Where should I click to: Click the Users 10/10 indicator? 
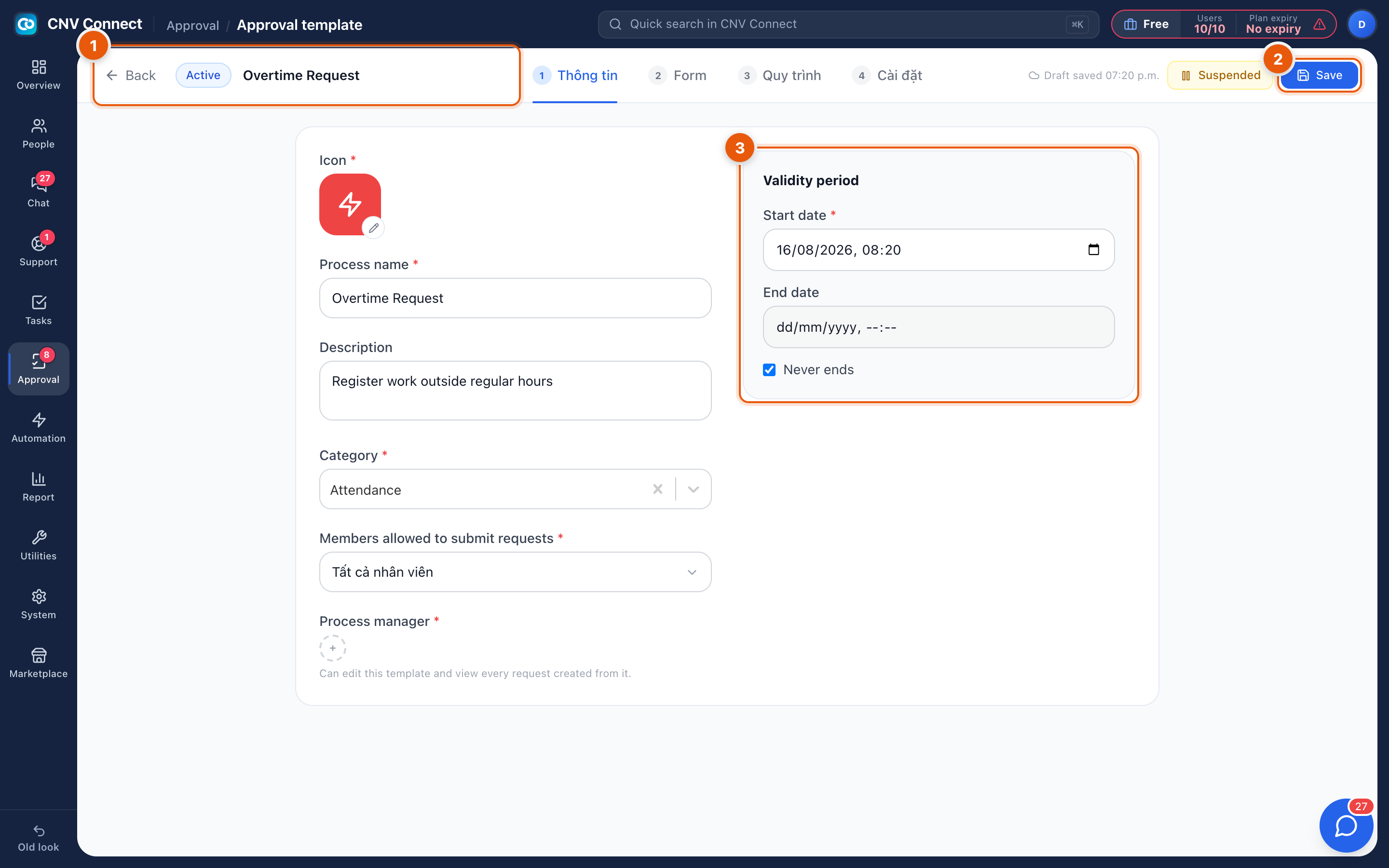[1209, 24]
